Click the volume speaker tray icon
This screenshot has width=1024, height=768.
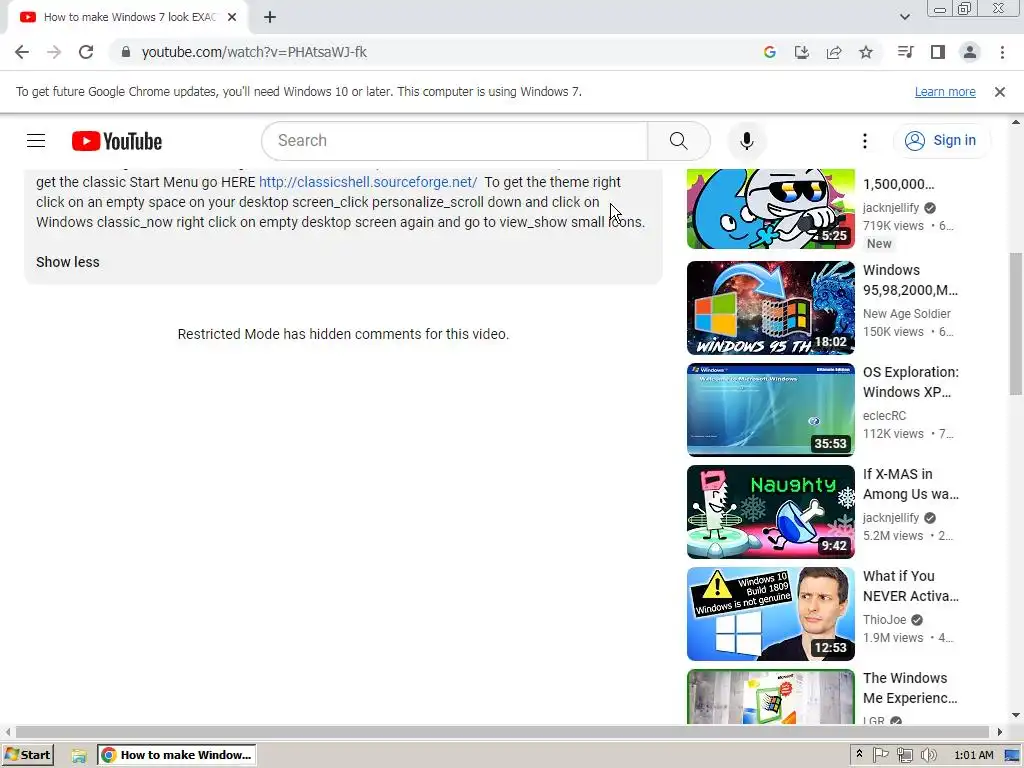[928, 755]
